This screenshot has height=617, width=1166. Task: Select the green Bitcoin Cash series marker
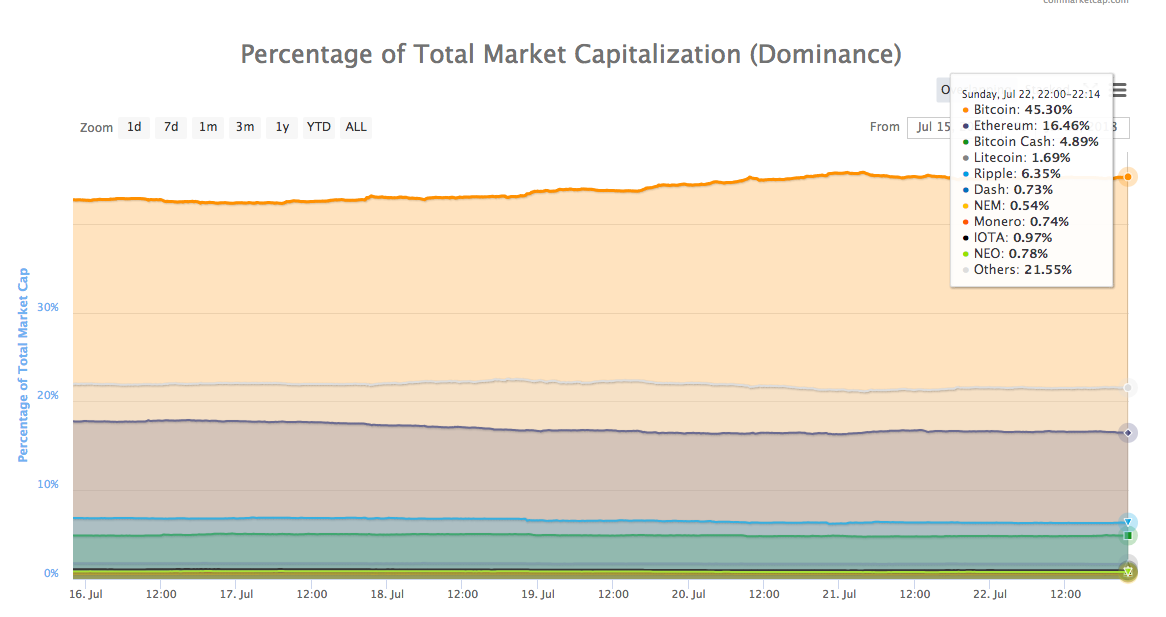(x=1130, y=536)
